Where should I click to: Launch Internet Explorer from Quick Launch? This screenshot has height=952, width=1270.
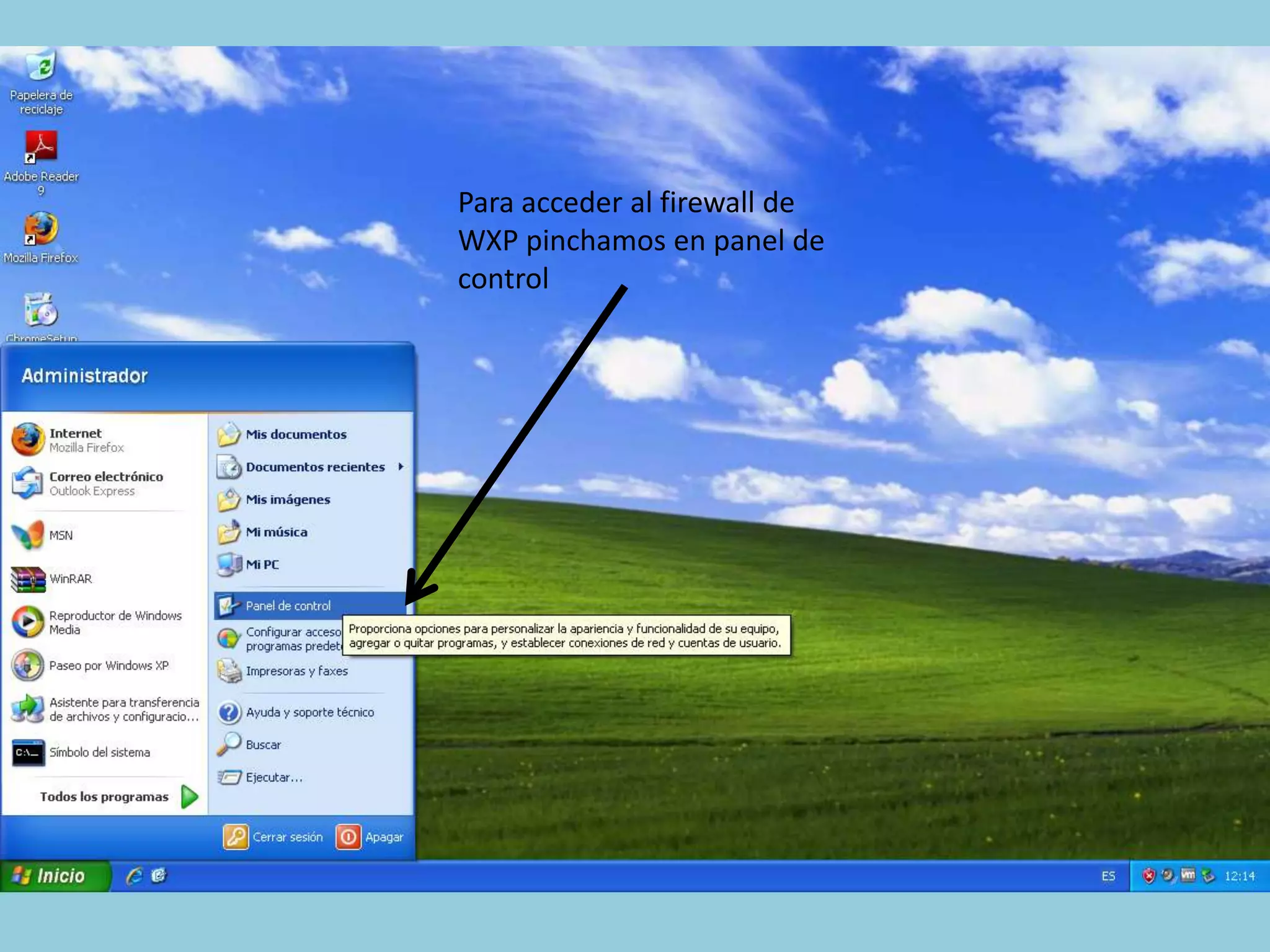tap(134, 876)
